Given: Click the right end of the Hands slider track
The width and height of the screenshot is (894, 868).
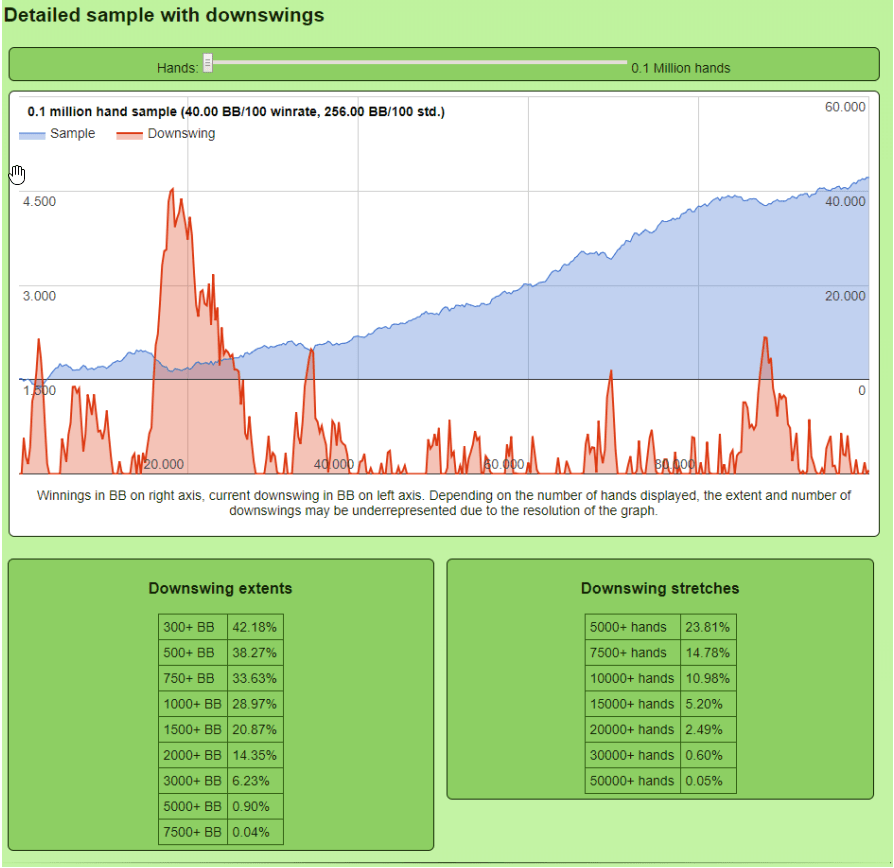Looking at the screenshot, I should (624, 63).
